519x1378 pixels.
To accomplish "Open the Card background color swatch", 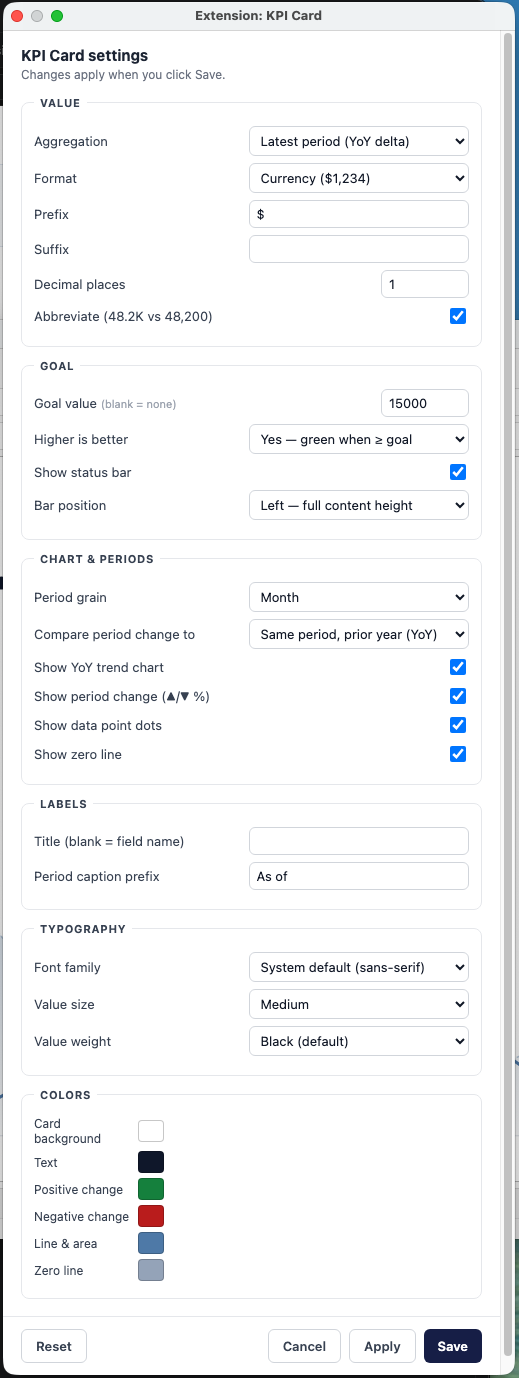I will [151, 1131].
